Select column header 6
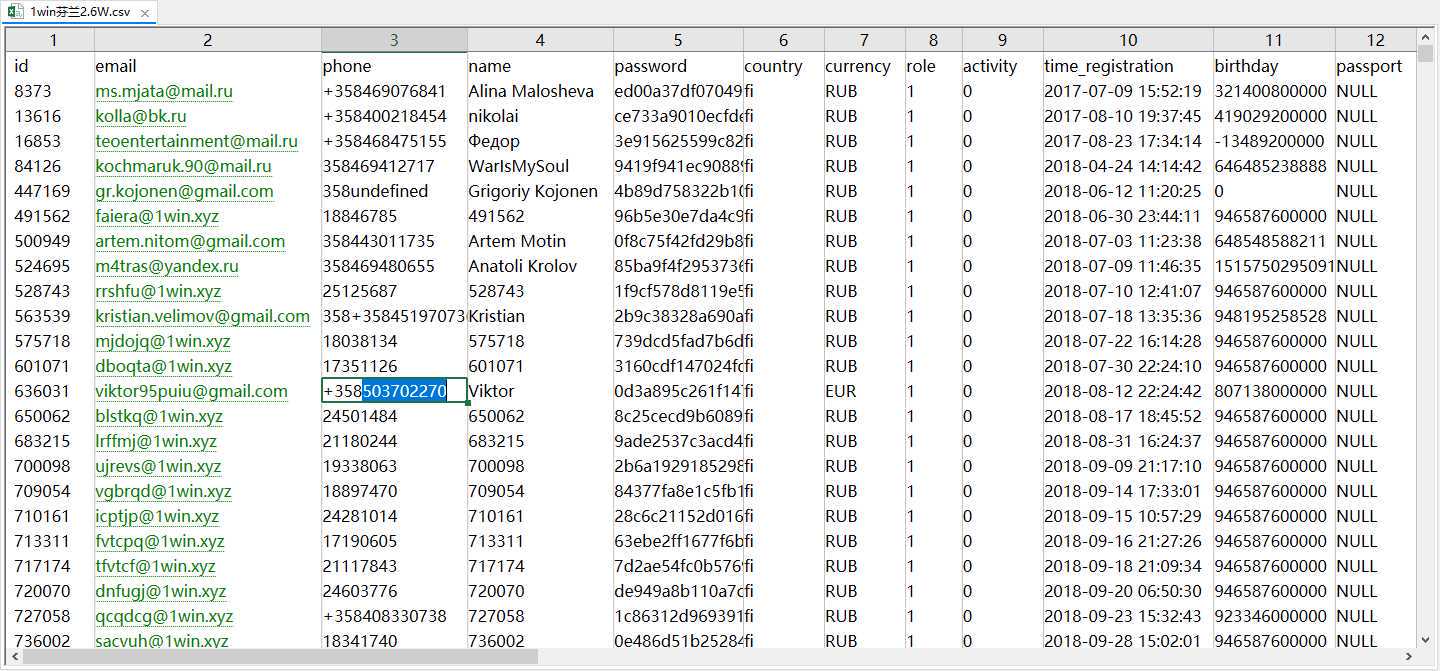1440x671 pixels. pyautogui.click(x=783, y=40)
